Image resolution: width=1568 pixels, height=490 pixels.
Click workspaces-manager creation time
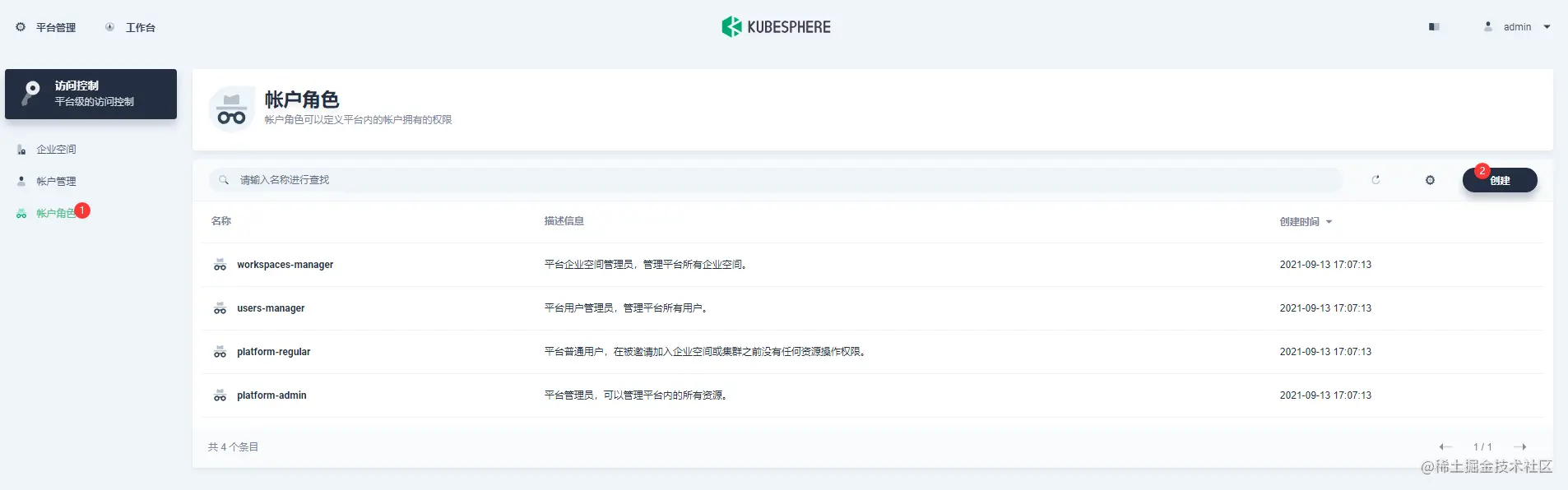tap(1325, 265)
